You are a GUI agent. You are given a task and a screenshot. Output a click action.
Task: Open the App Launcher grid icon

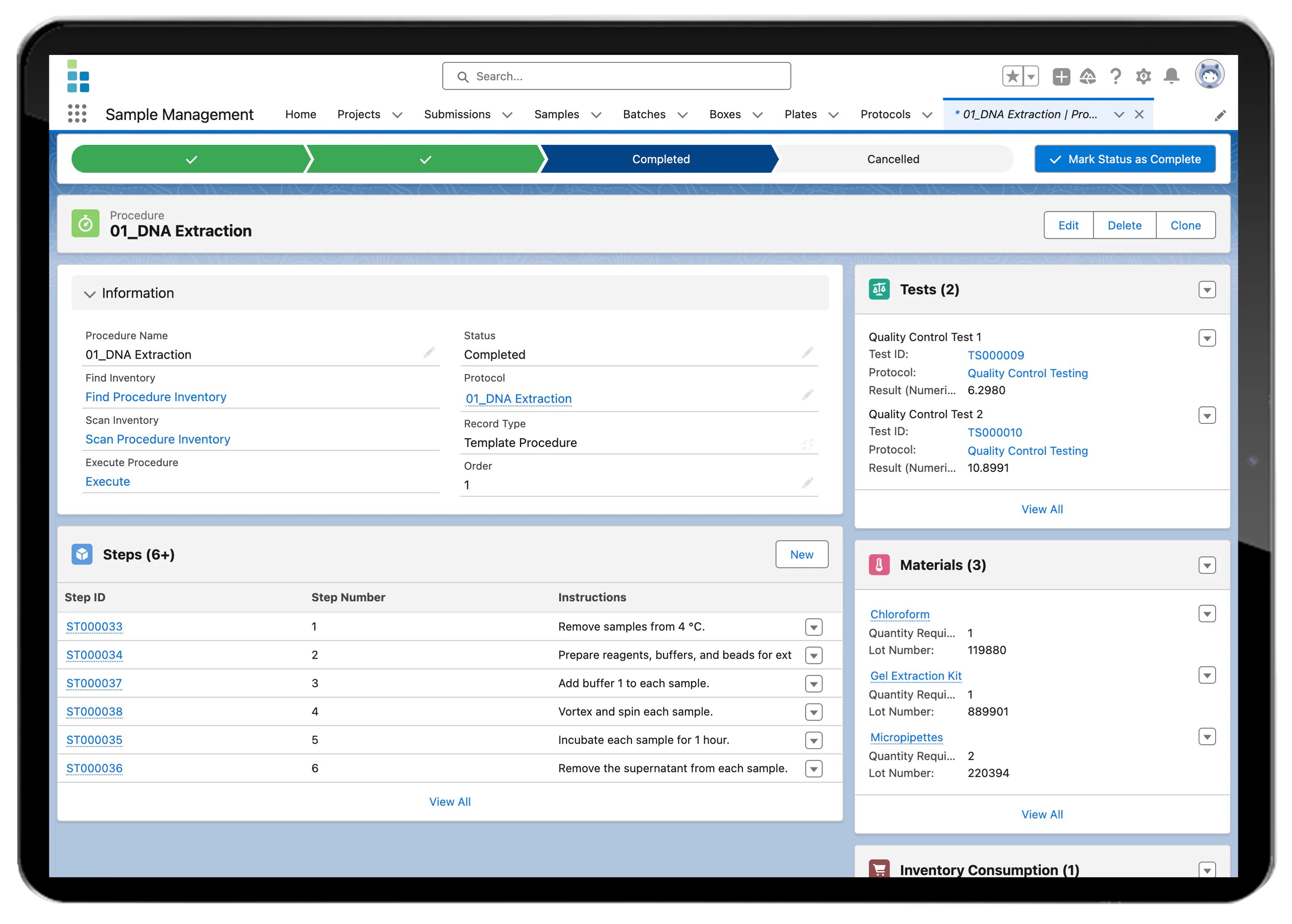(77, 114)
